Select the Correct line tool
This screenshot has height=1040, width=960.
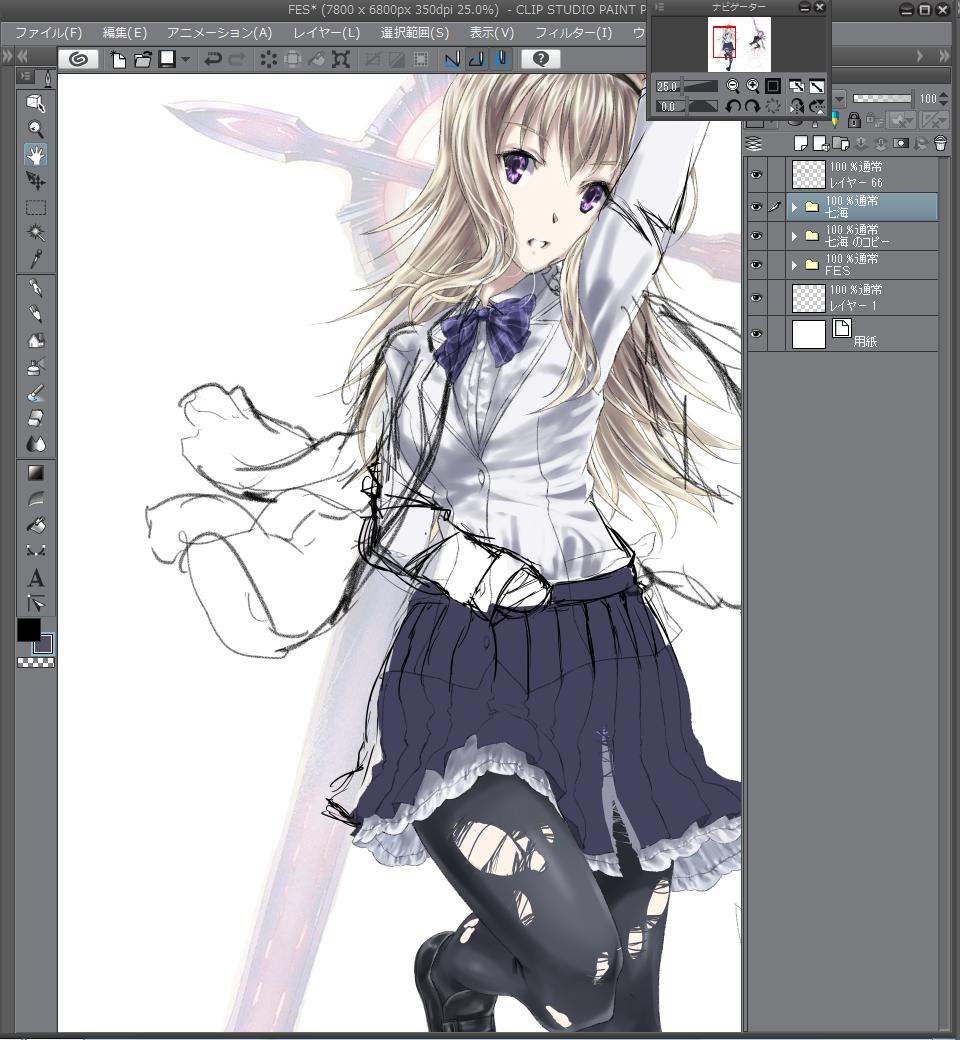coord(36,551)
